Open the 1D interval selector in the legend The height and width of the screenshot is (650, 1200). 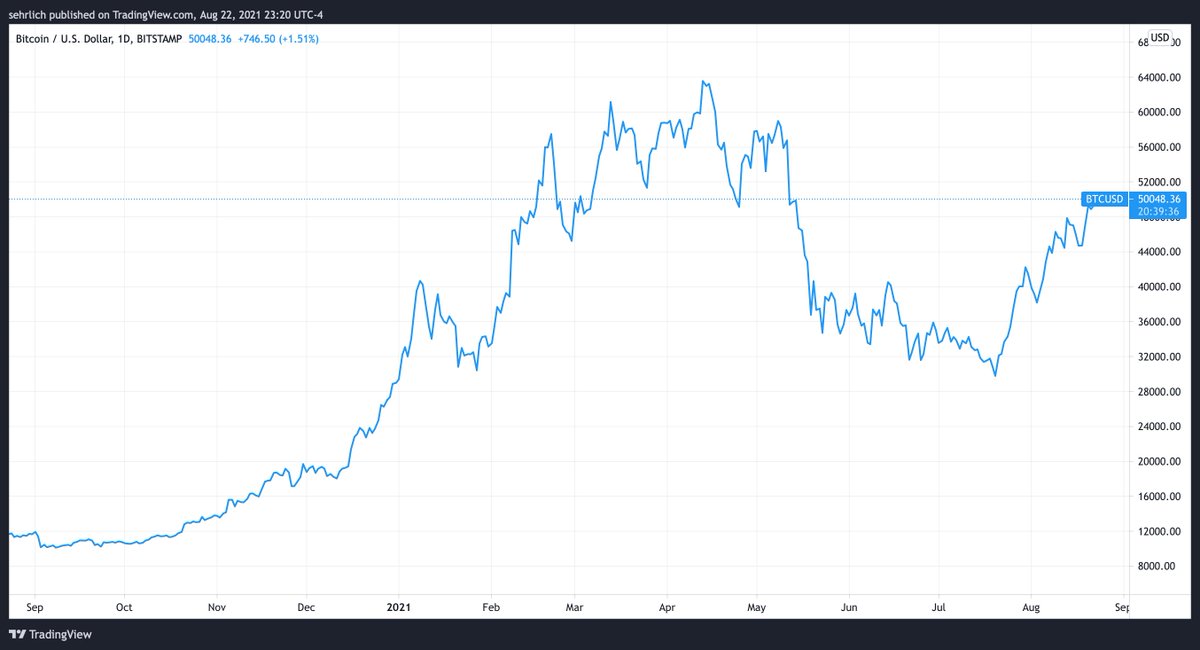pyautogui.click(x=120, y=39)
